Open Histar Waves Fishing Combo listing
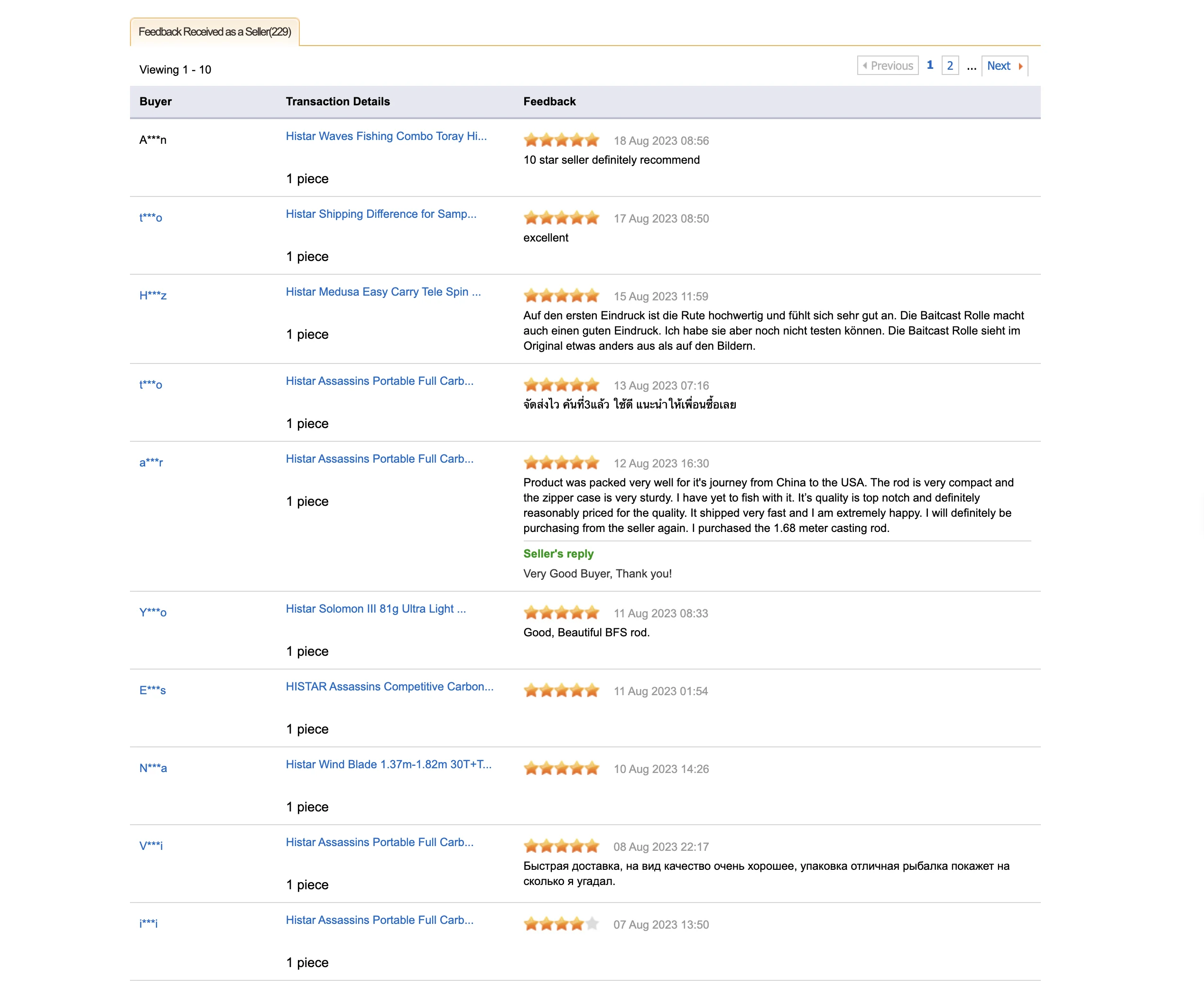The image size is (1204, 987). [x=385, y=137]
